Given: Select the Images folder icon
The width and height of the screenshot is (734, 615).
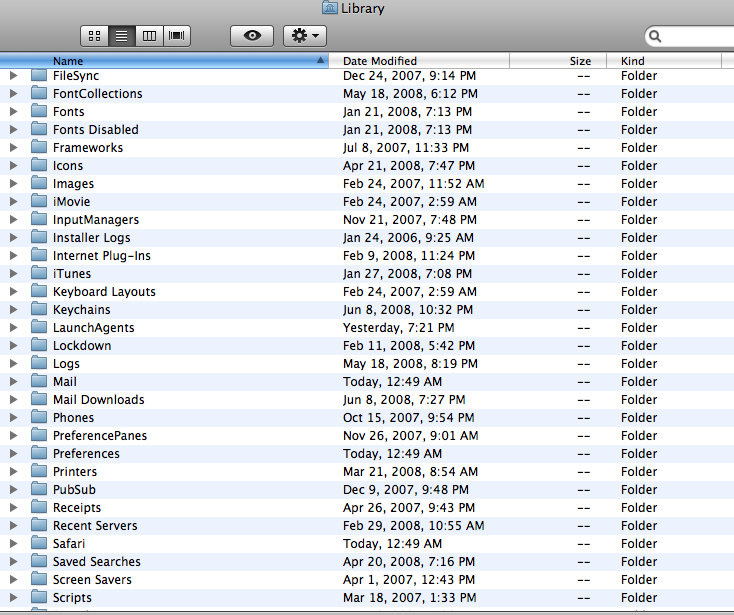Looking at the screenshot, I should click(39, 183).
